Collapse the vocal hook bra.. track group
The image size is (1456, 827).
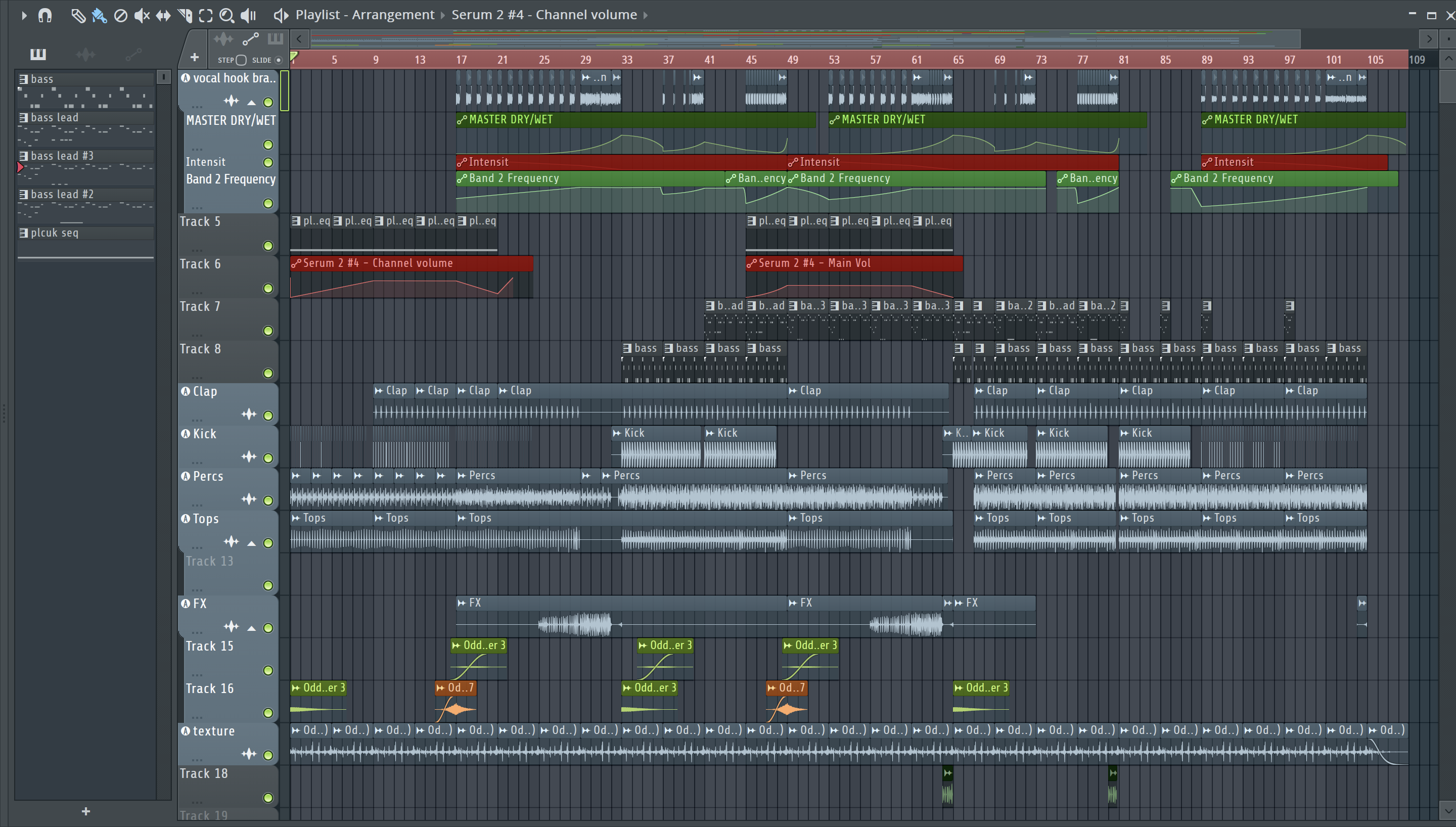[x=251, y=103]
